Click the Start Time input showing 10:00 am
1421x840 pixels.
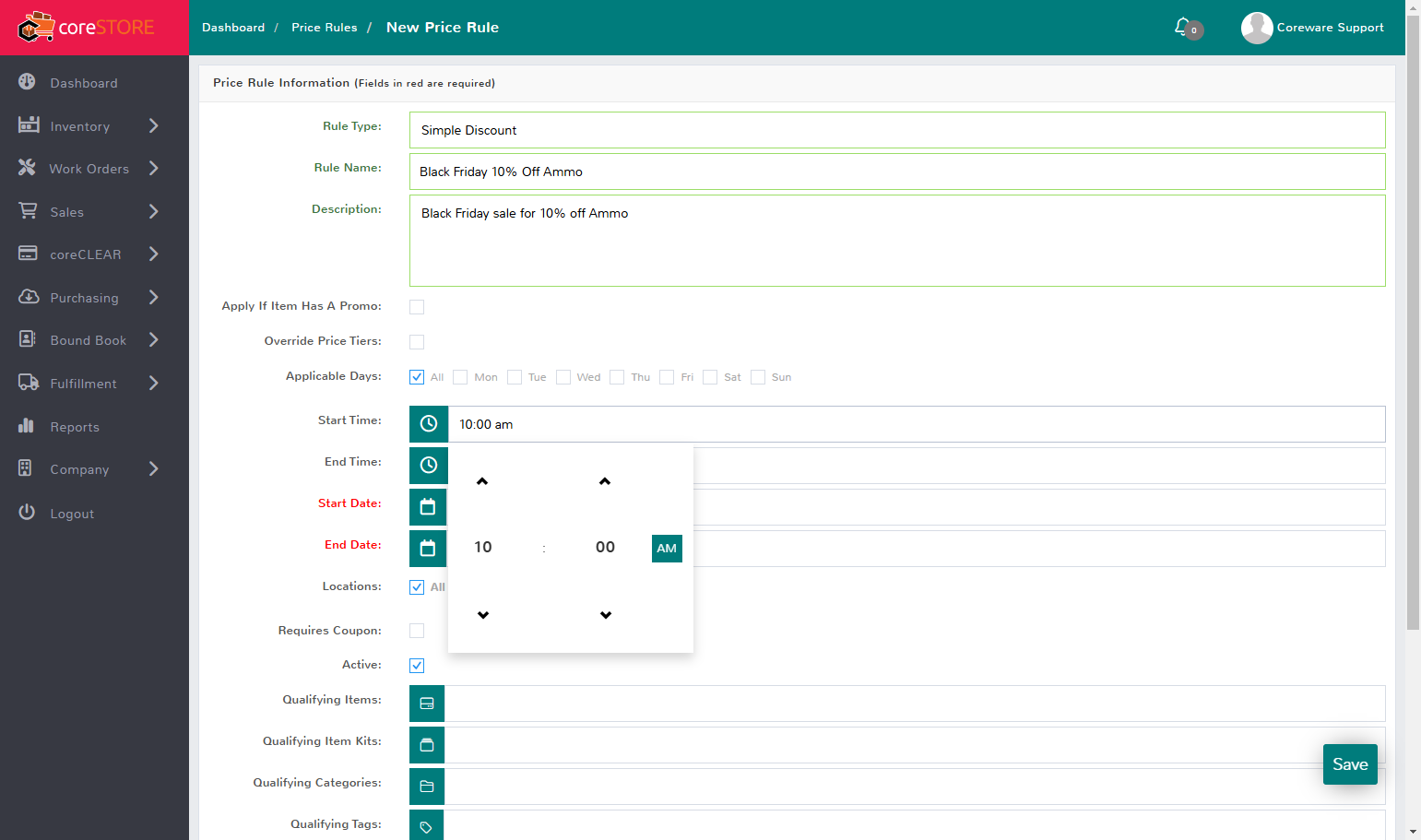(917, 424)
